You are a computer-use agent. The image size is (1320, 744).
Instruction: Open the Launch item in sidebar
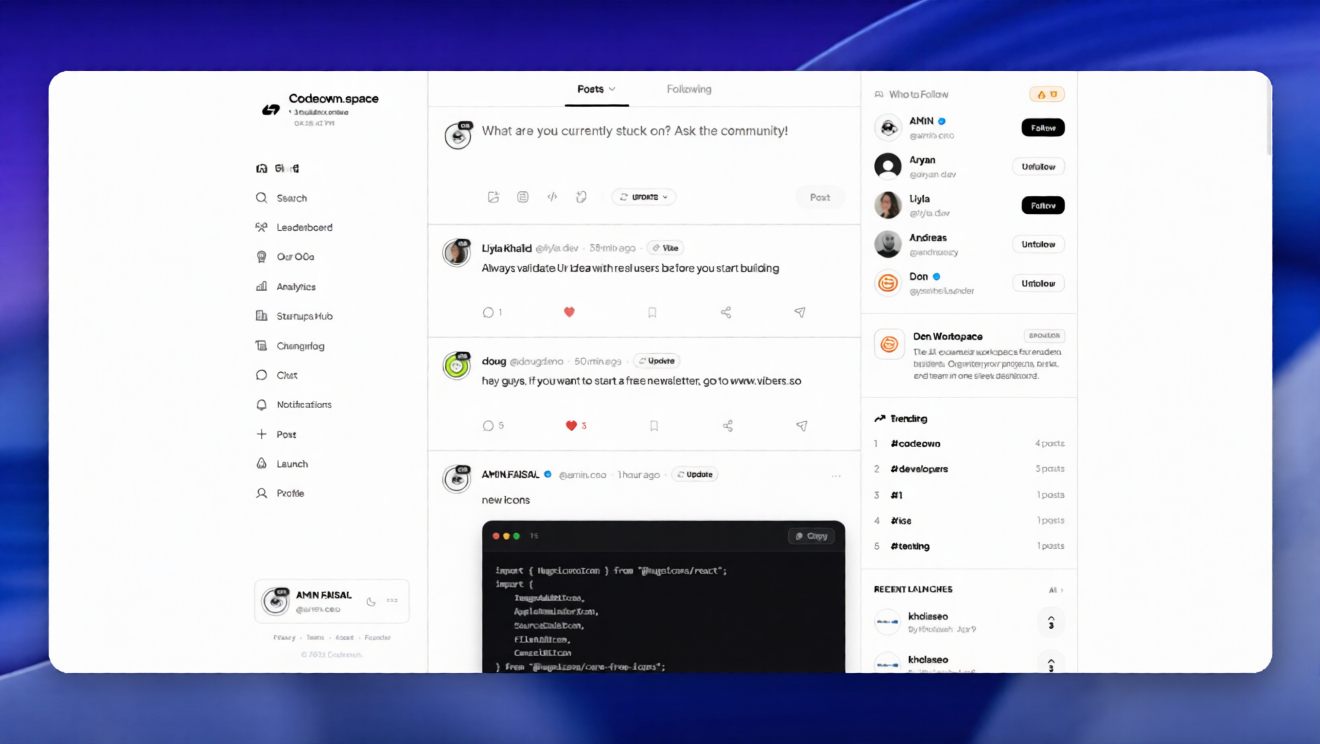coord(282,464)
